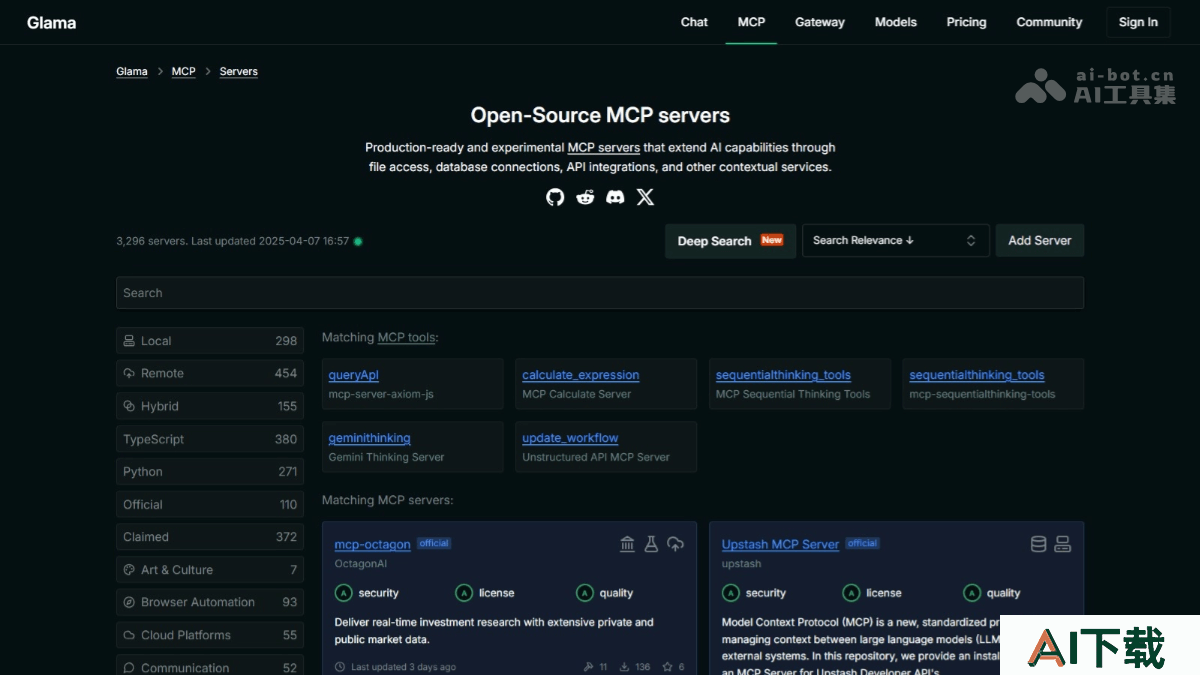Click the Browser Automation compass icon
Image resolution: width=1200 pixels, height=675 pixels.
pos(129,602)
